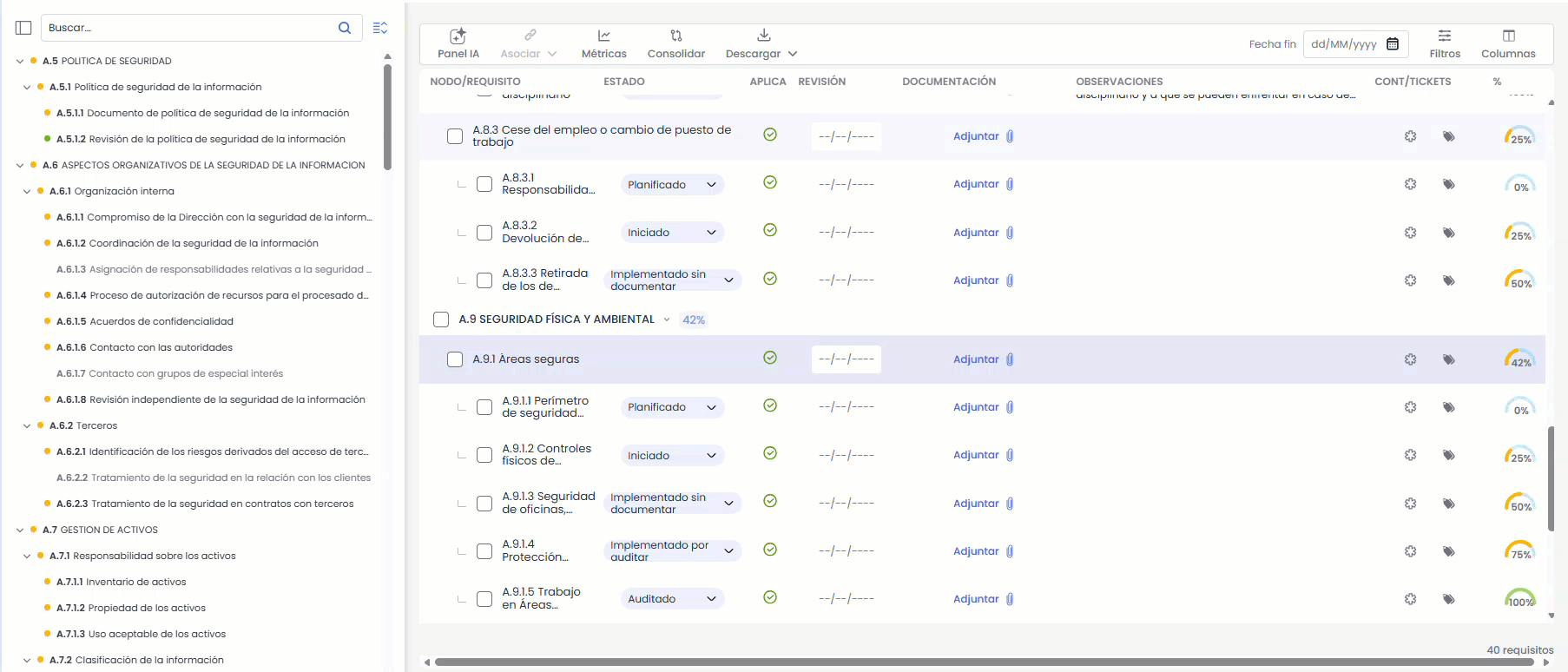Click the paperclip icon on A.8.3.2 row

click(1010, 233)
